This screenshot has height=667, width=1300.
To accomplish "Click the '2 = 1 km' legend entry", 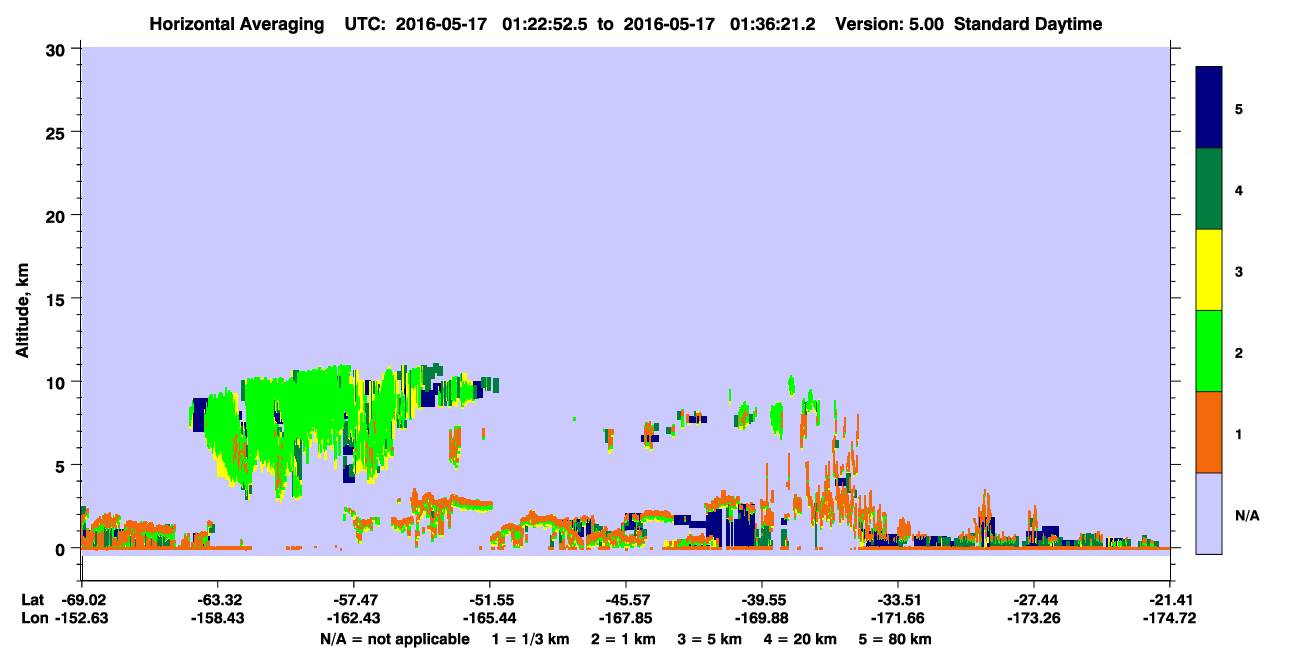I will point(626,639).
